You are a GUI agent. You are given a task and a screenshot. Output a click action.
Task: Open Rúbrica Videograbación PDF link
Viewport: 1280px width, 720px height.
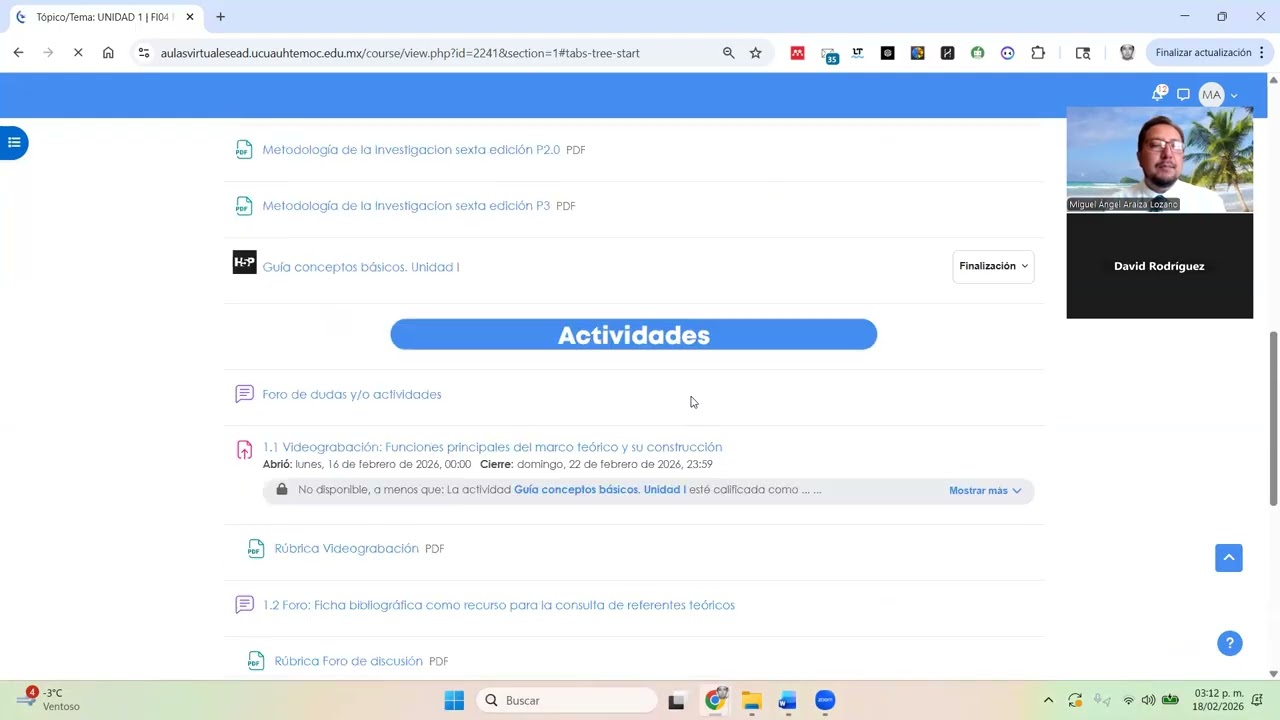(x=347, y=548)
